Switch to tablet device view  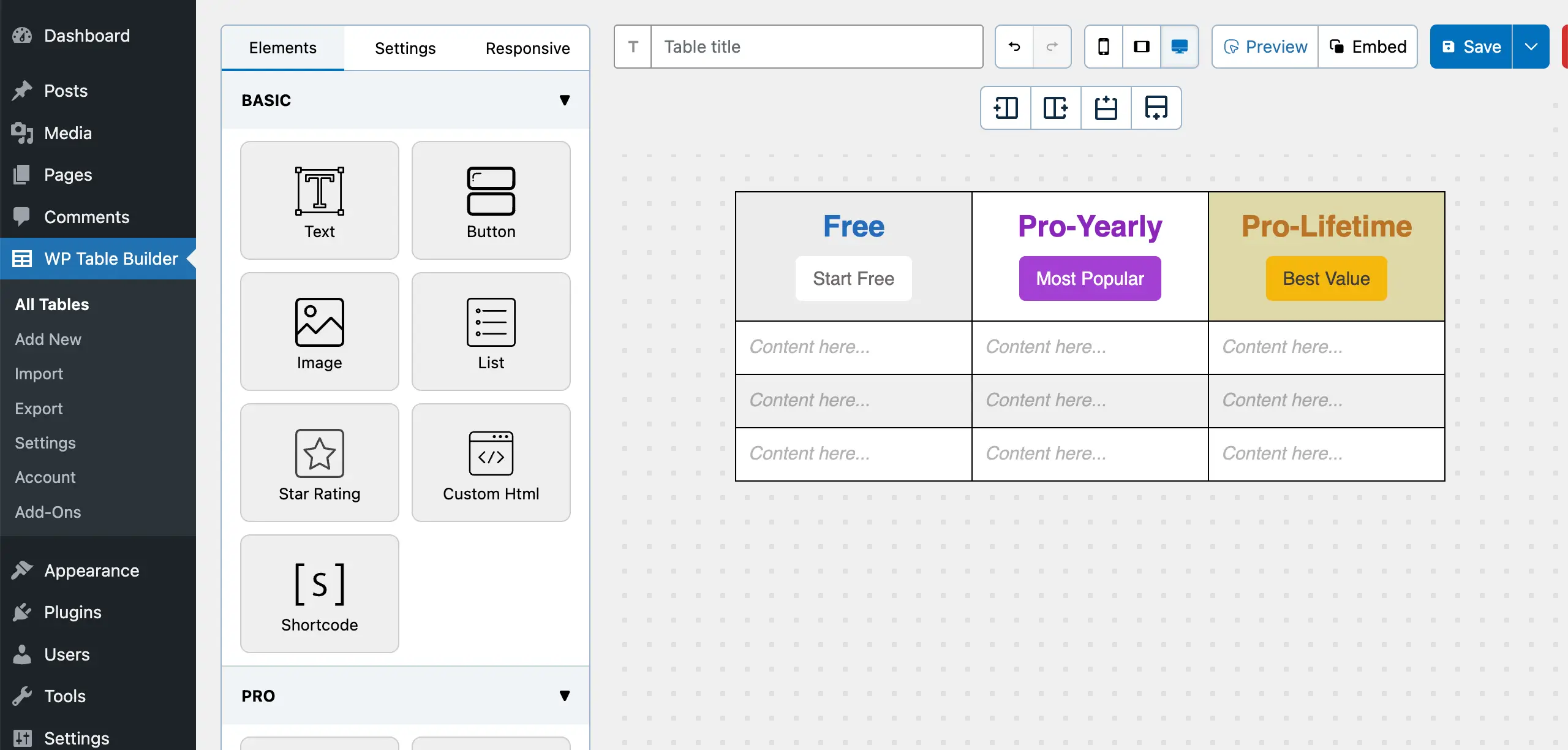click(1141, 47)
